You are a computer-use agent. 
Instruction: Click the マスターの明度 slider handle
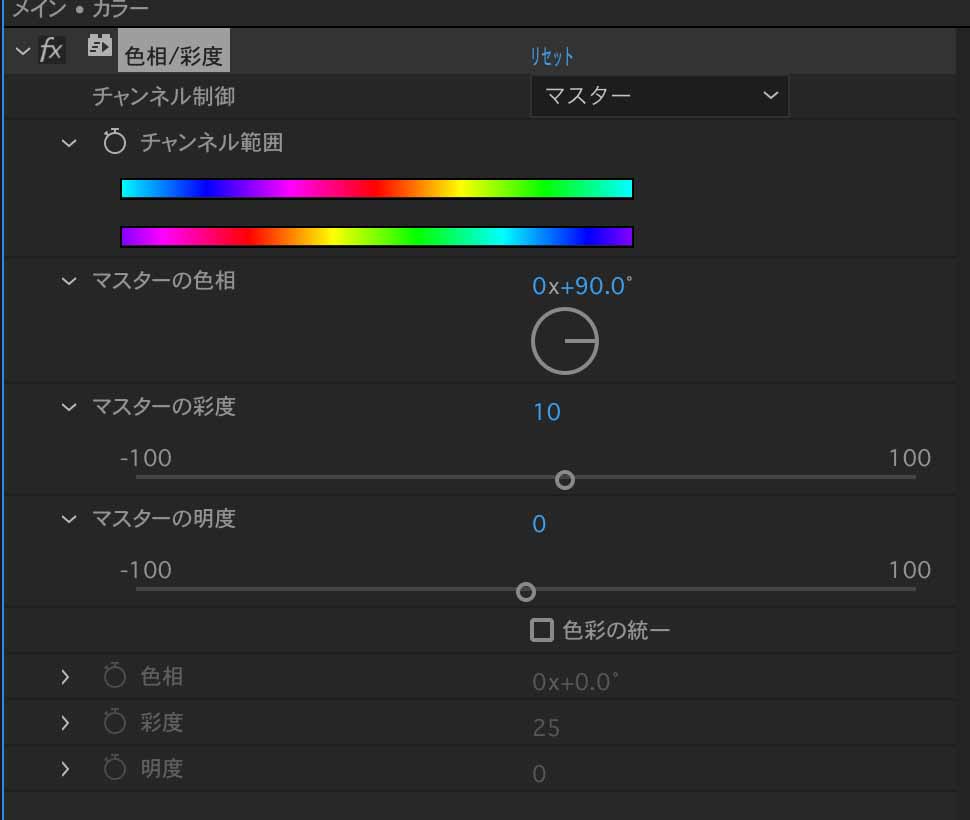coord(526,592)
